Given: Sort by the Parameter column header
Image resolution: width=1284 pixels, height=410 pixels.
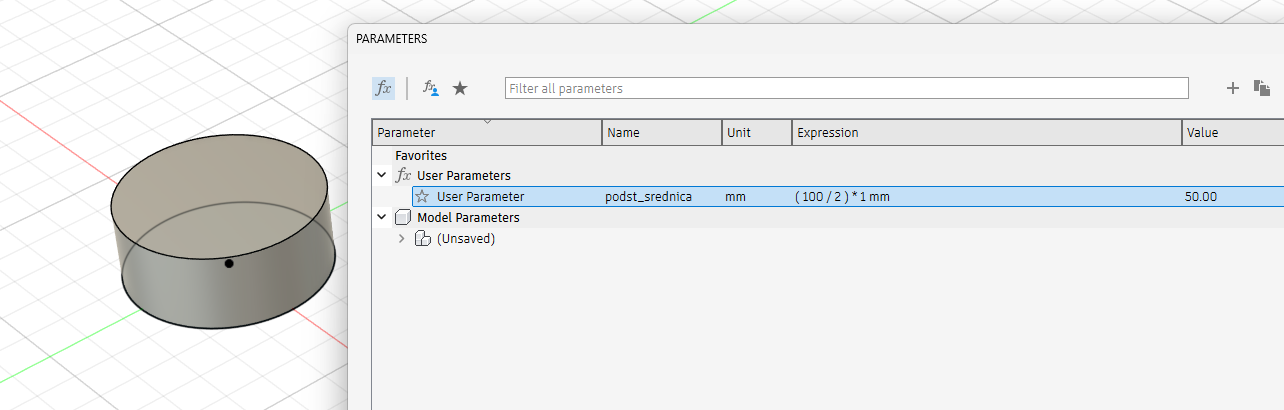Looking at the screenshot, I should [486, 133].
